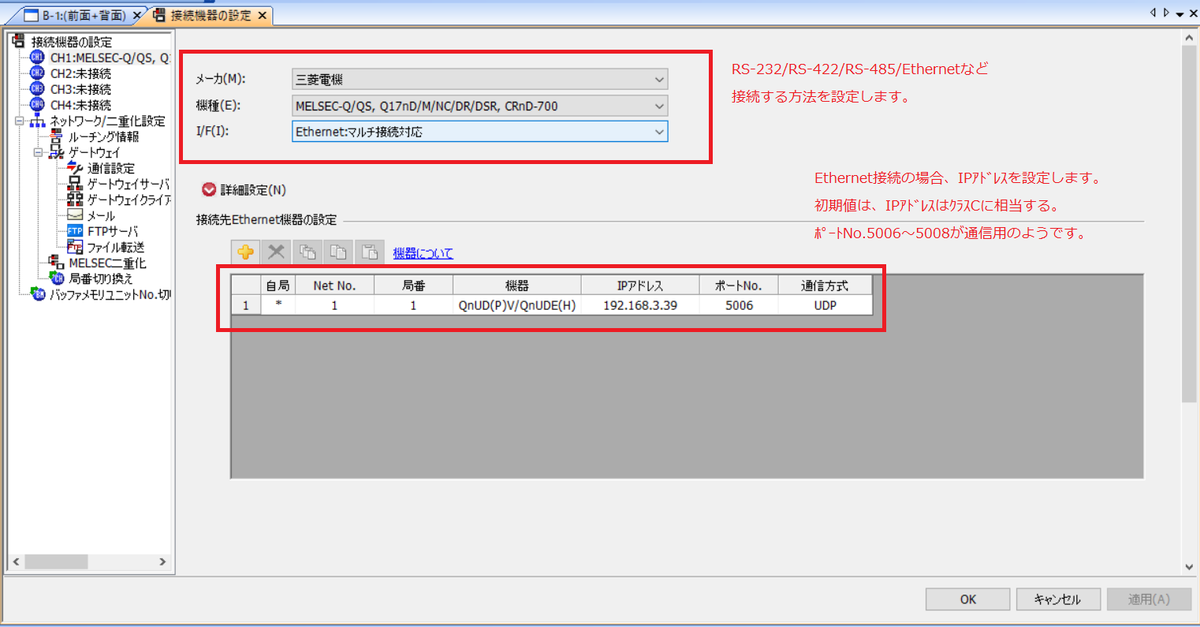Image resolution: width=1200 pixels, height=627 pixels.
Task: Click the UDP communication method cell
Action: (x=825, y=305)
